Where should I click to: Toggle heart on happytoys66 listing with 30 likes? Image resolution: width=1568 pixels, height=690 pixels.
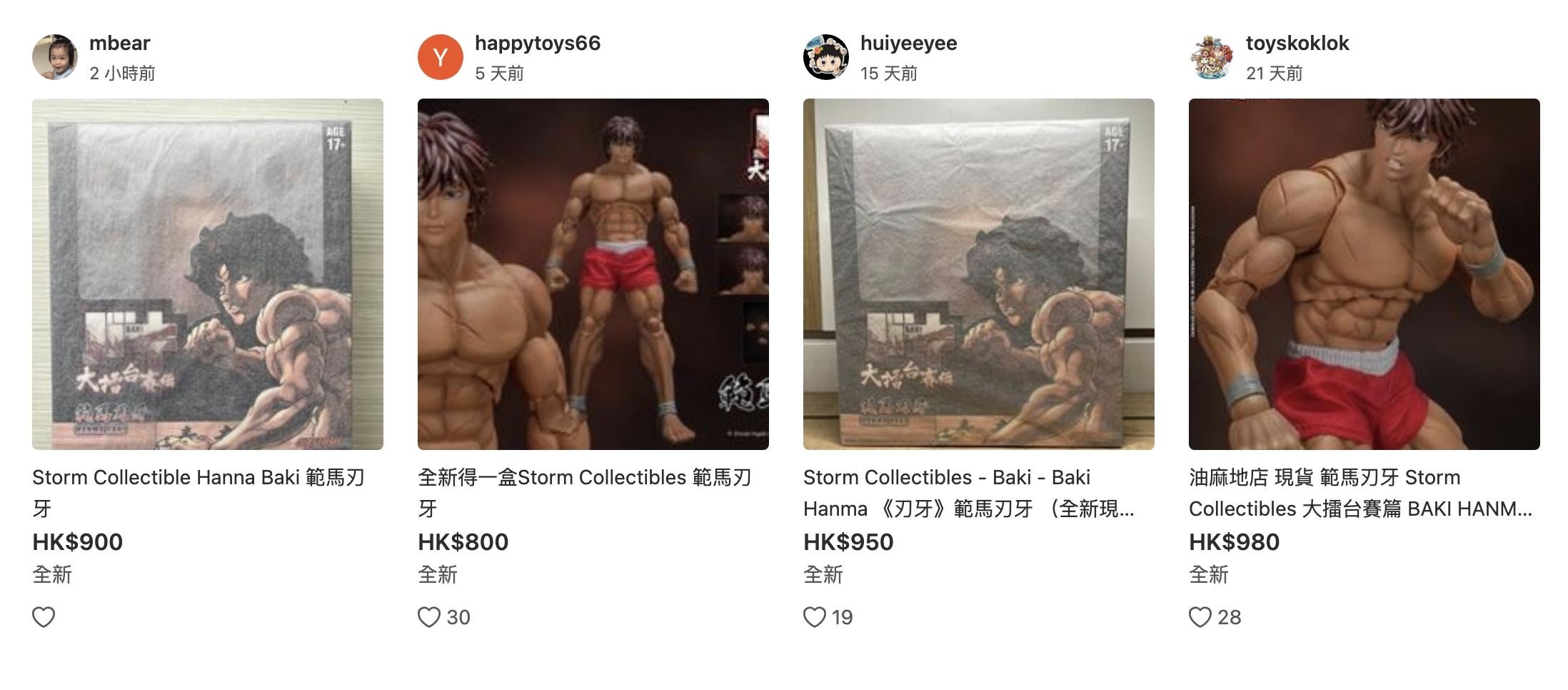429,617
